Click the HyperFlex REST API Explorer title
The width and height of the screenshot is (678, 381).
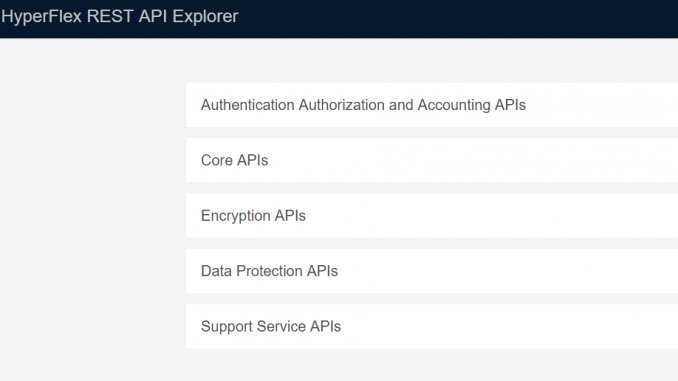click(120, 16)
